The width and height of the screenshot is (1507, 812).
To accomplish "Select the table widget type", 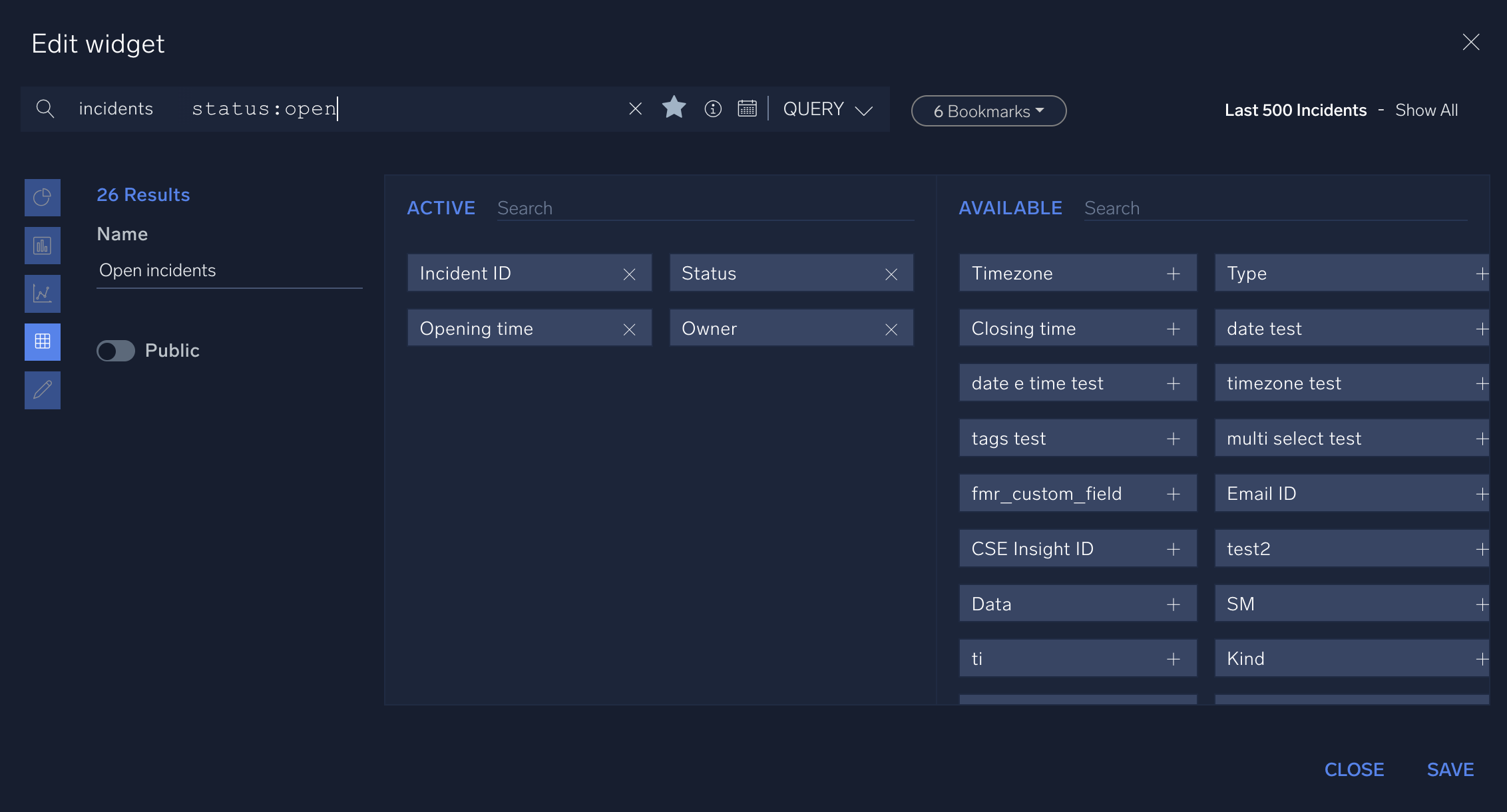I will click(42, 341).
